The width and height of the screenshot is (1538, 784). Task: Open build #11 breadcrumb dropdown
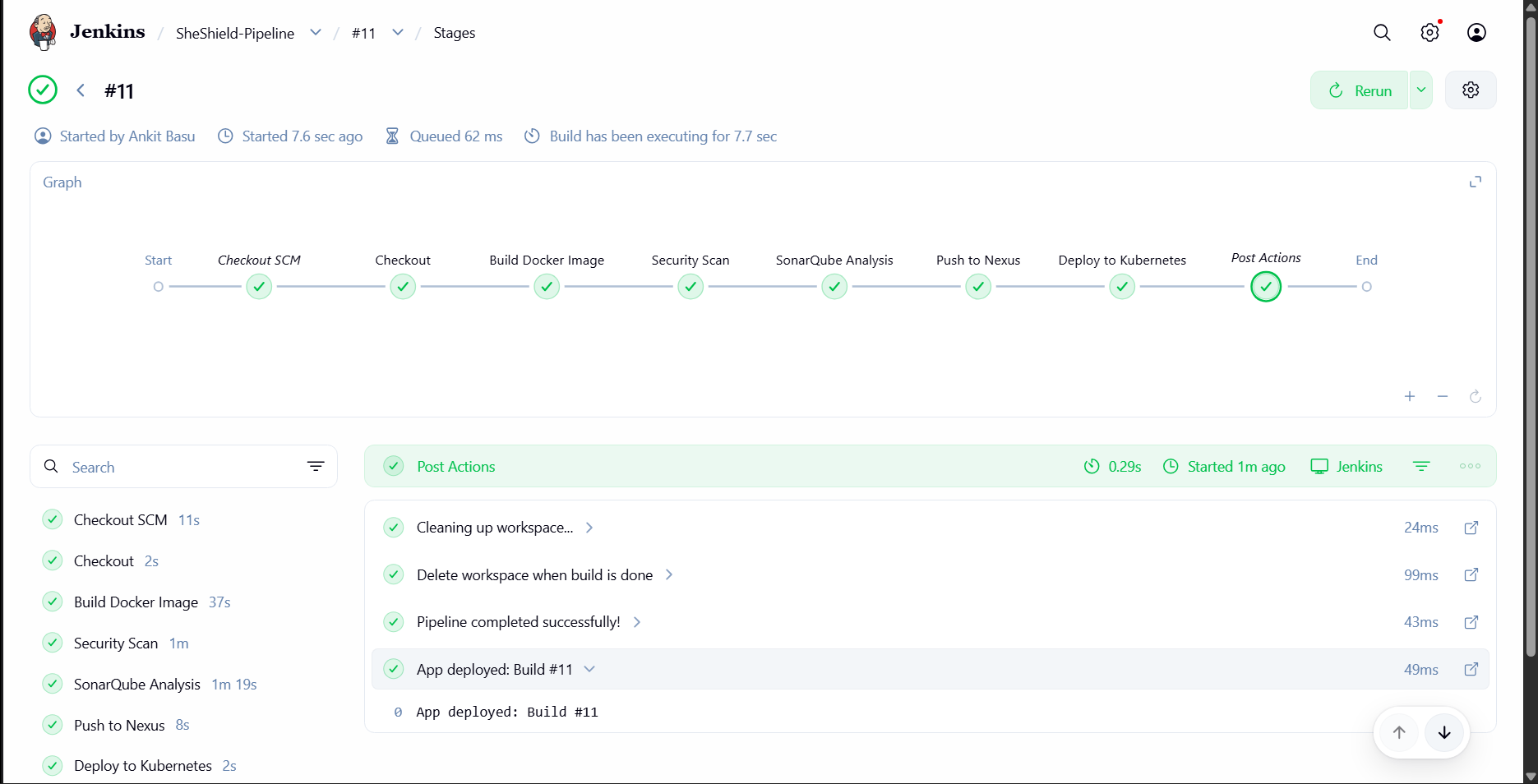[398, 33]
